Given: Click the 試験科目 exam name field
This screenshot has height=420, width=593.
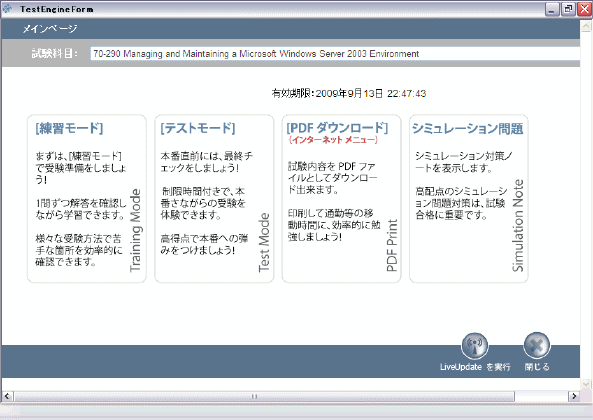Looking at the screenshot, I should [335, 54].
